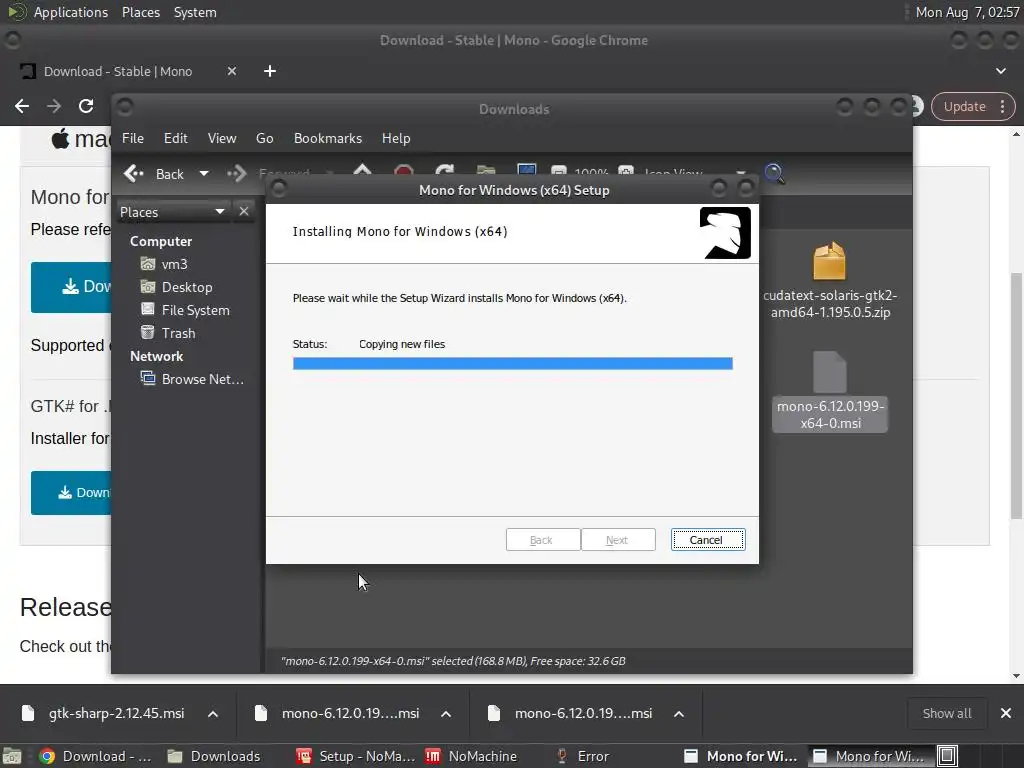Cancel the Mono for Windows setup
This screenshot has width=1024, height=768.
(708, 539)
